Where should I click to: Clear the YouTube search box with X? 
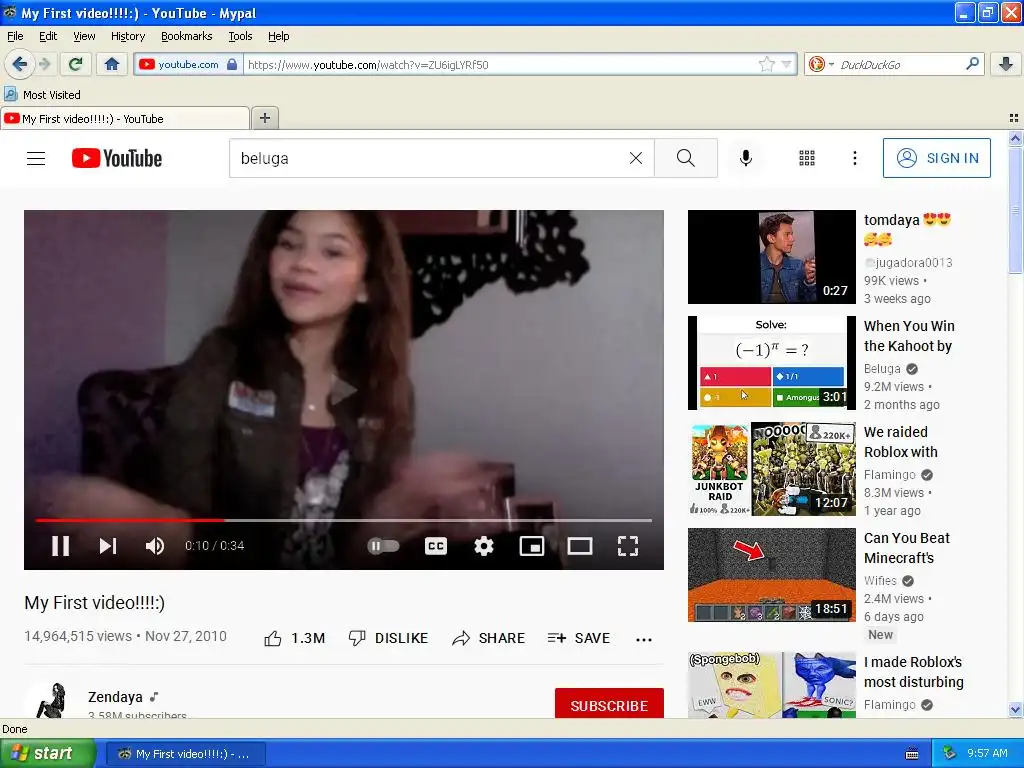tap(635, 158)
